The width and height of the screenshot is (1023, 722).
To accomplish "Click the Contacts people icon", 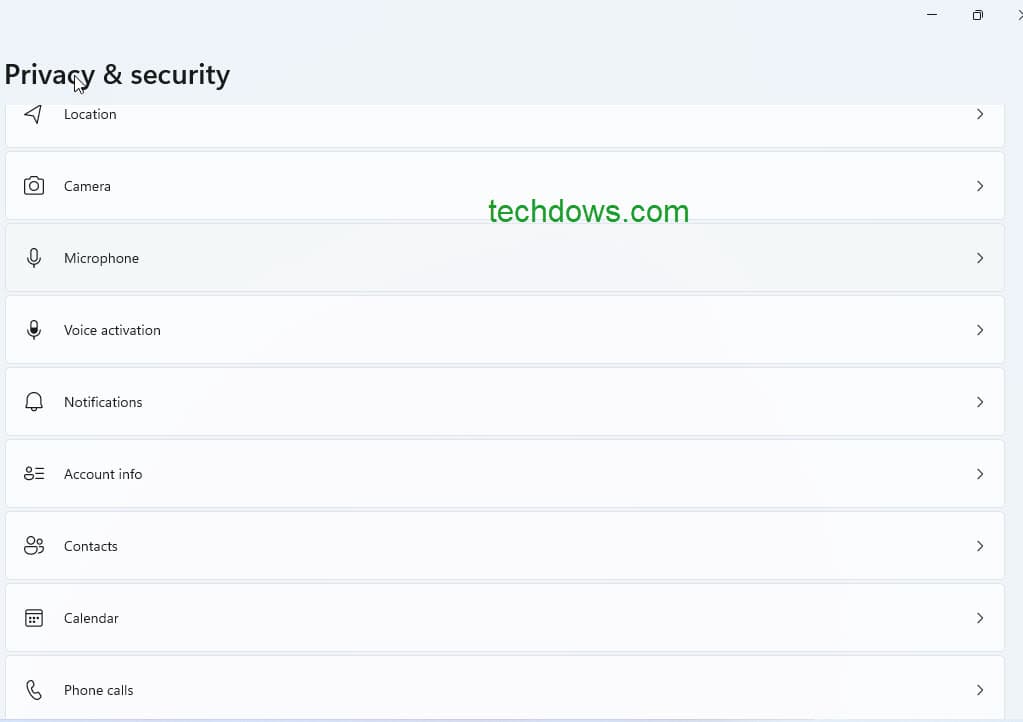I will 34,546.
